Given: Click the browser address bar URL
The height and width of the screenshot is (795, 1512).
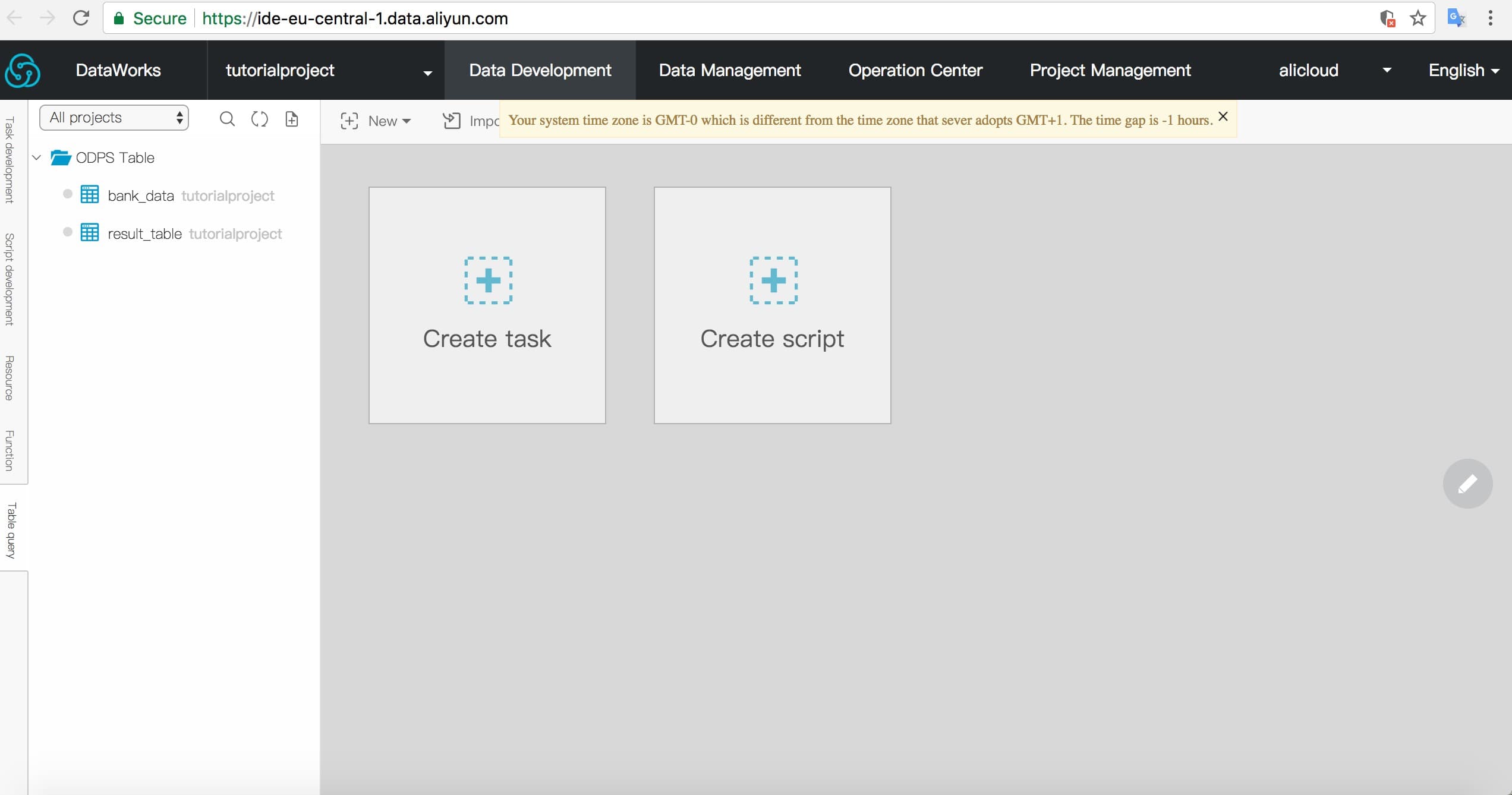Looking at the screenshot, I should click(x=355, y=18).
